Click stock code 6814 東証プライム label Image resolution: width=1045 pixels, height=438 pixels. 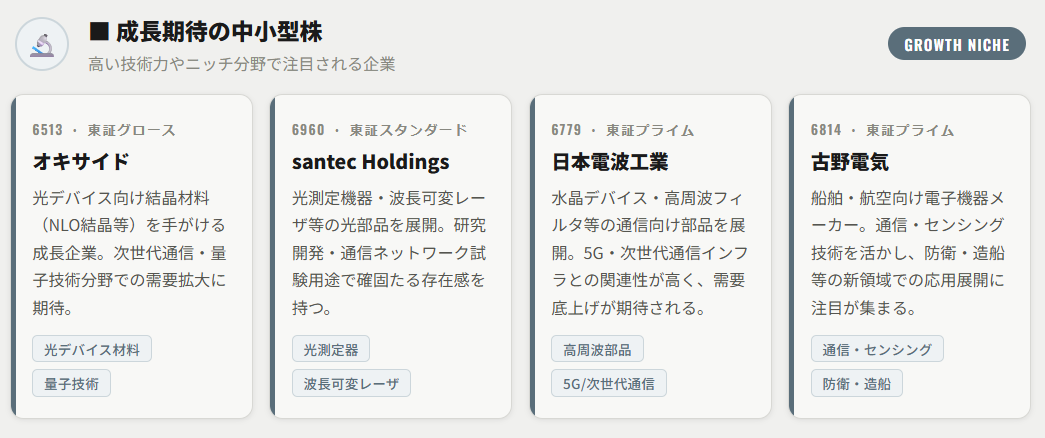pos(882,130)
